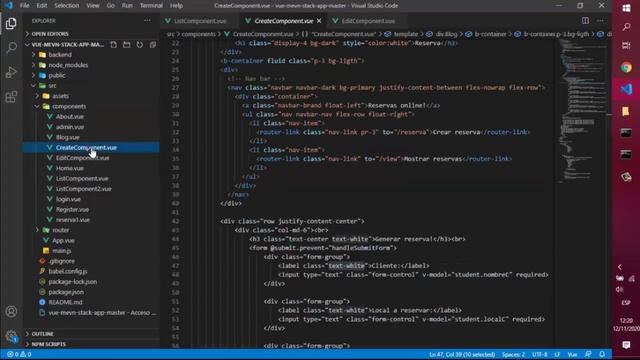Collapse all folders in explorer

(x=153, y=44)
